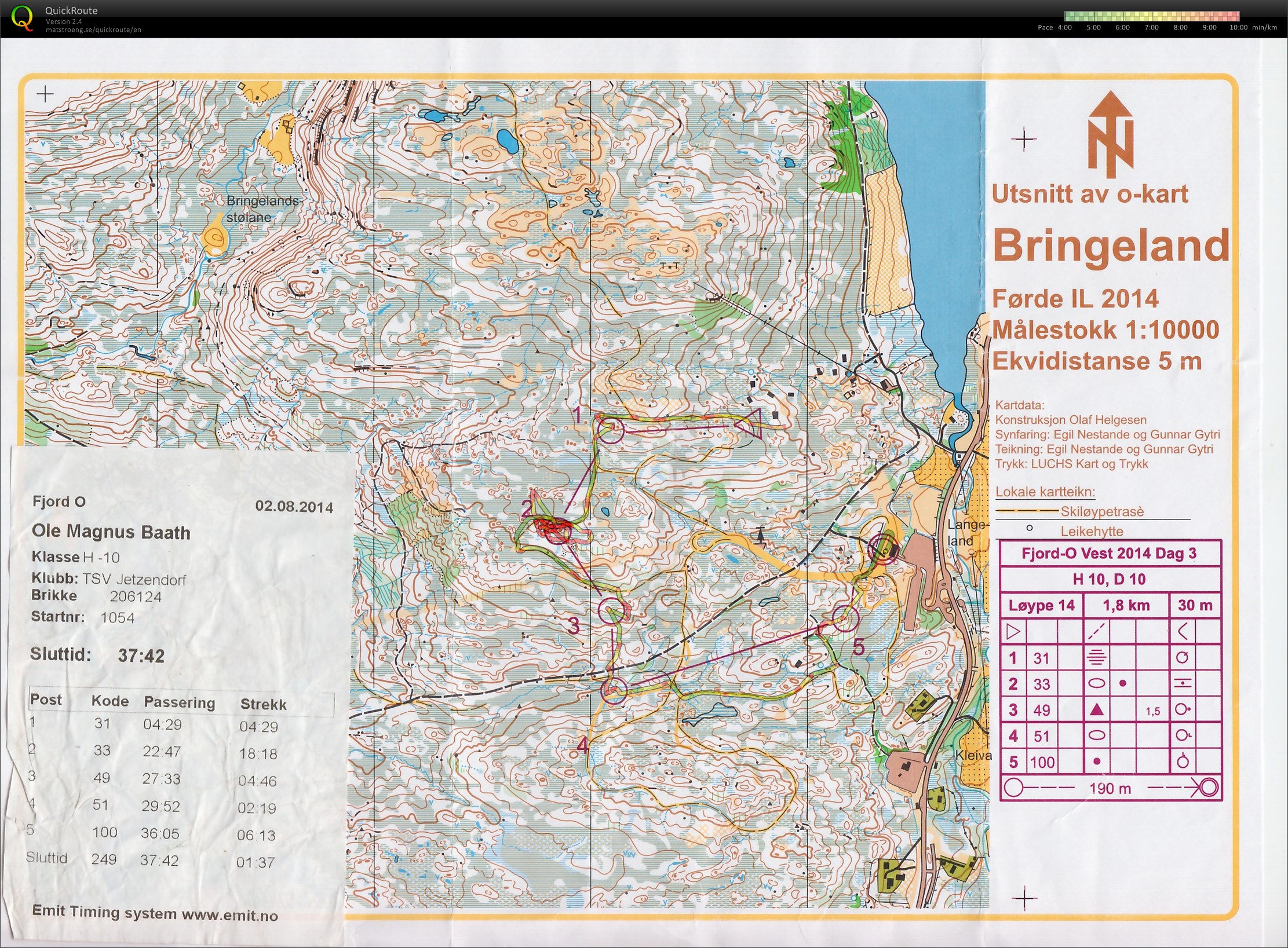The image size is (1288, 948).
Task: Click the QuickRoute Q logo icon
Action: (x=22, y=17)
